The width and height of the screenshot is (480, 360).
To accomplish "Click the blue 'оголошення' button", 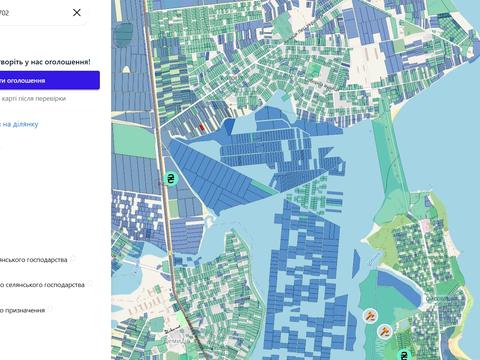I will click(49, 80).
